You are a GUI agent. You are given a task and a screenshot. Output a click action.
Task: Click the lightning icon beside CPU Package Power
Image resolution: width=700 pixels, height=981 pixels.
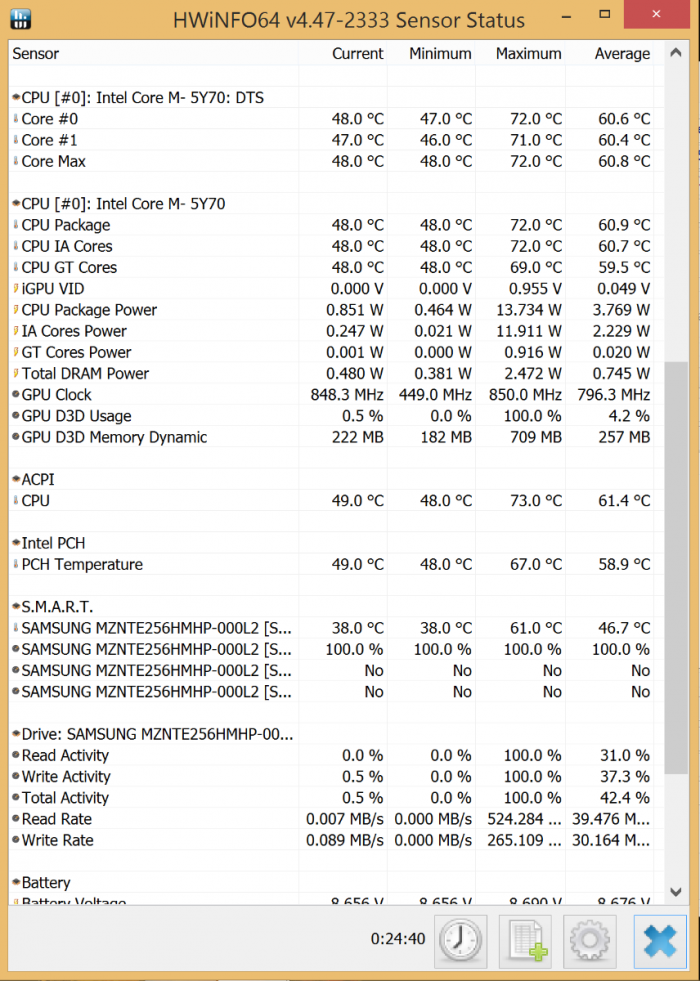tap(16, 310)
